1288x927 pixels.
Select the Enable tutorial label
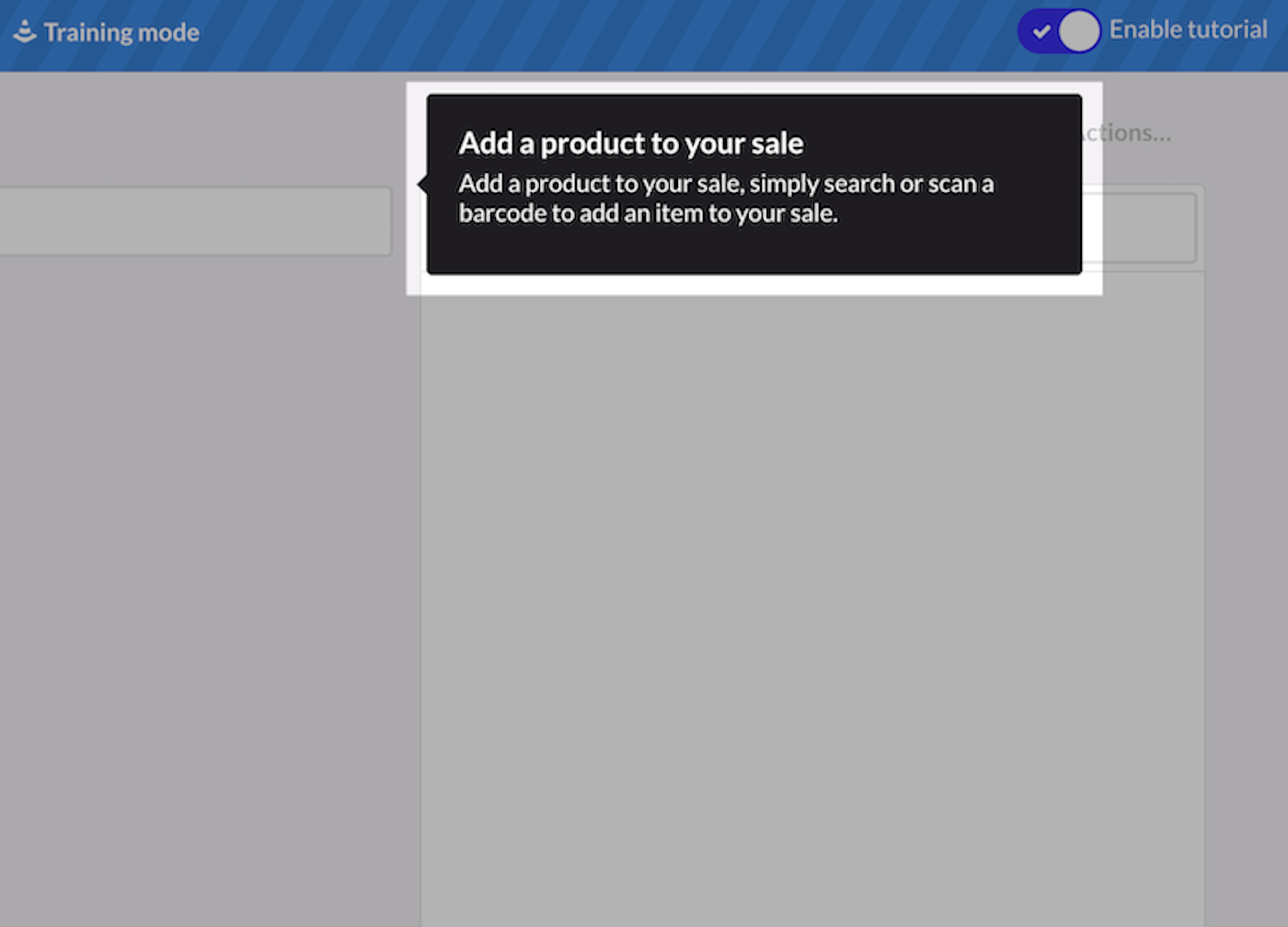1189,29
